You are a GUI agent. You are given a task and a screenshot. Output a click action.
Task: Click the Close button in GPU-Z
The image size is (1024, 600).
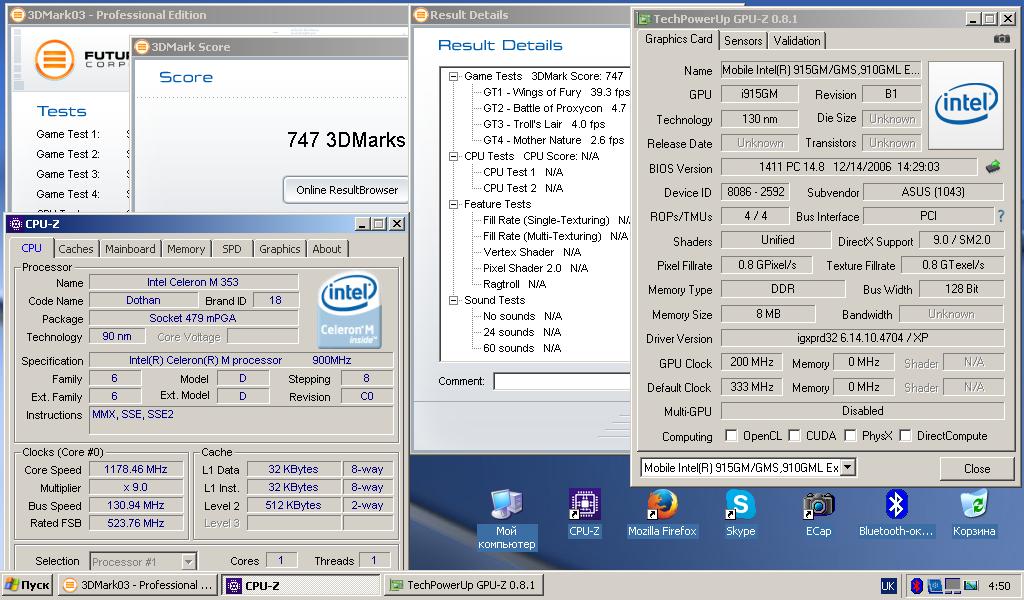[976, 469]
